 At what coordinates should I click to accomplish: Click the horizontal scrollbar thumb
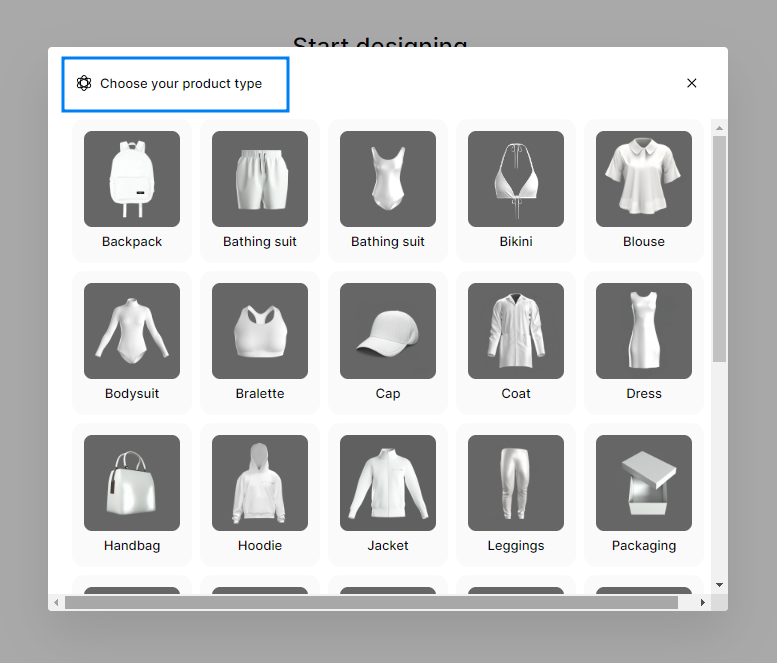coord(372,603)
